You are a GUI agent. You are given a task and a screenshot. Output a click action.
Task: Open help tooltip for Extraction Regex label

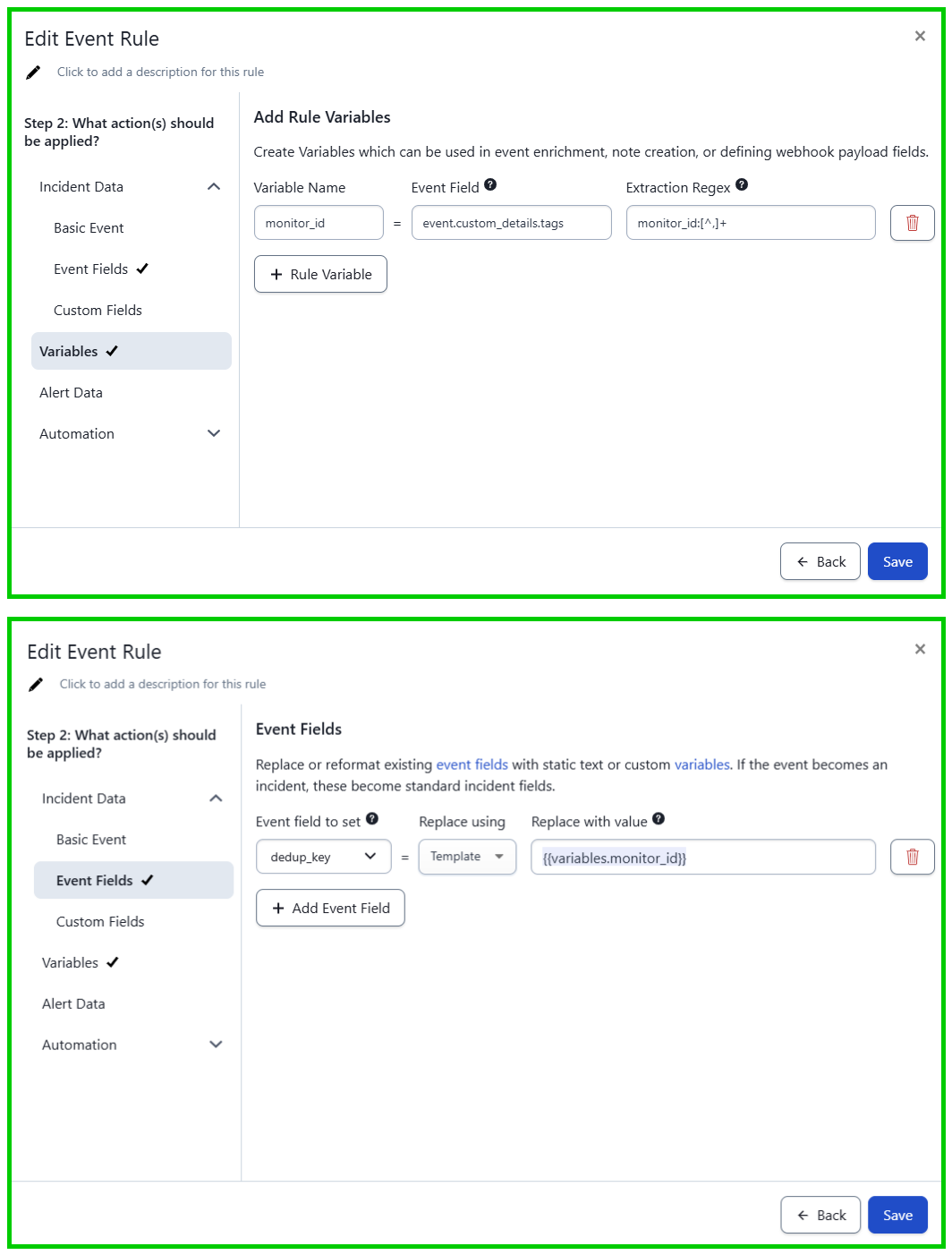point(742,185)
